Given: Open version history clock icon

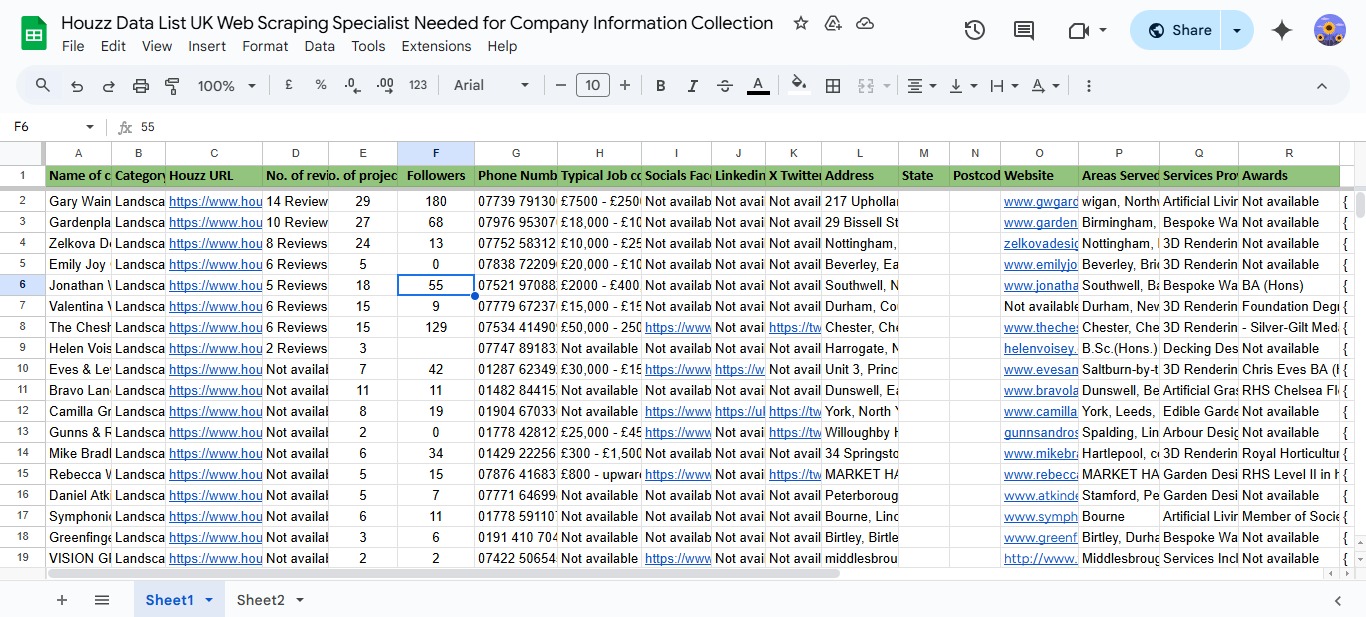Looking at the screenshot, I should [x=975, y=30].
